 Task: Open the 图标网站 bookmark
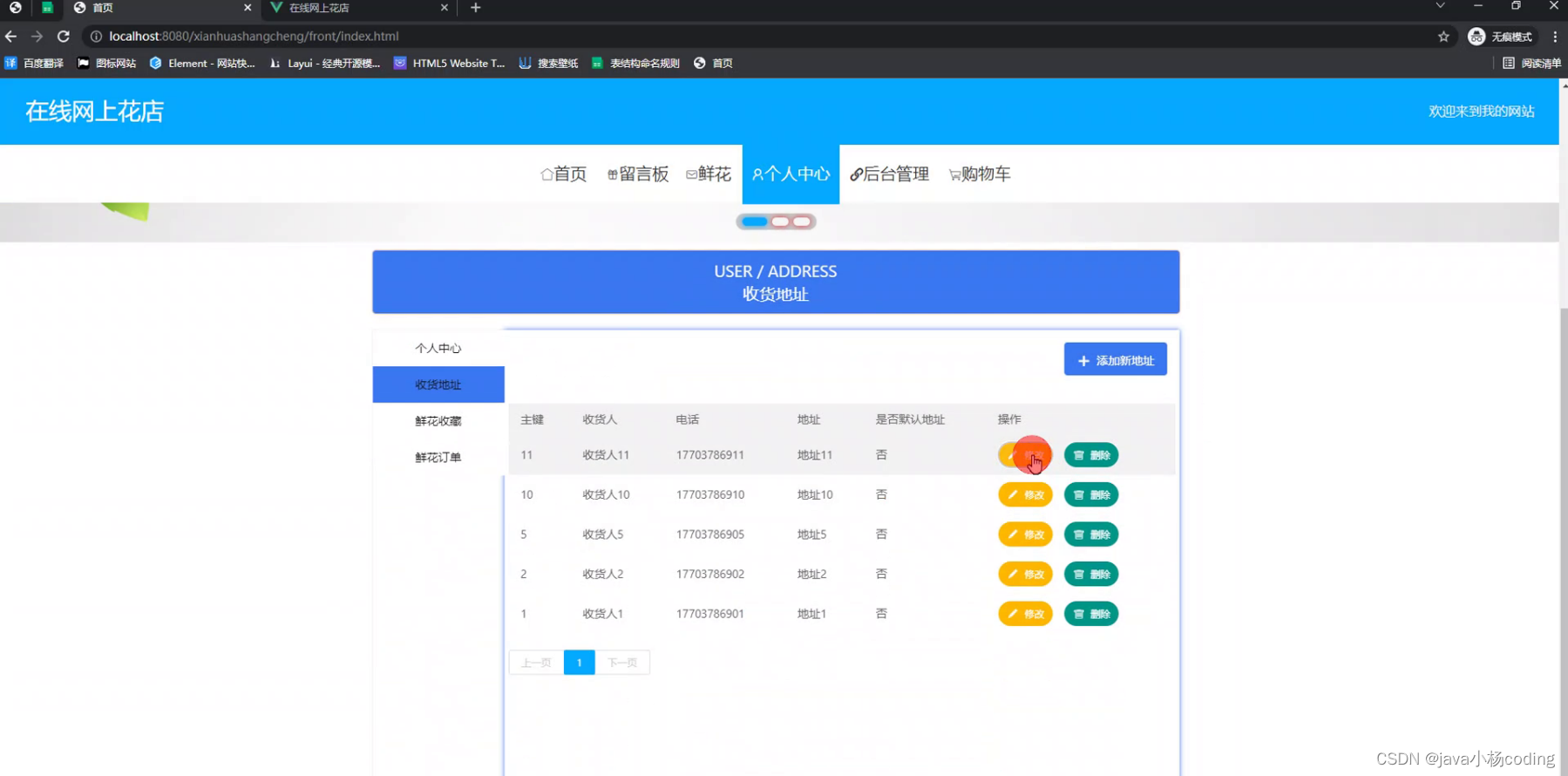point(107,63)
